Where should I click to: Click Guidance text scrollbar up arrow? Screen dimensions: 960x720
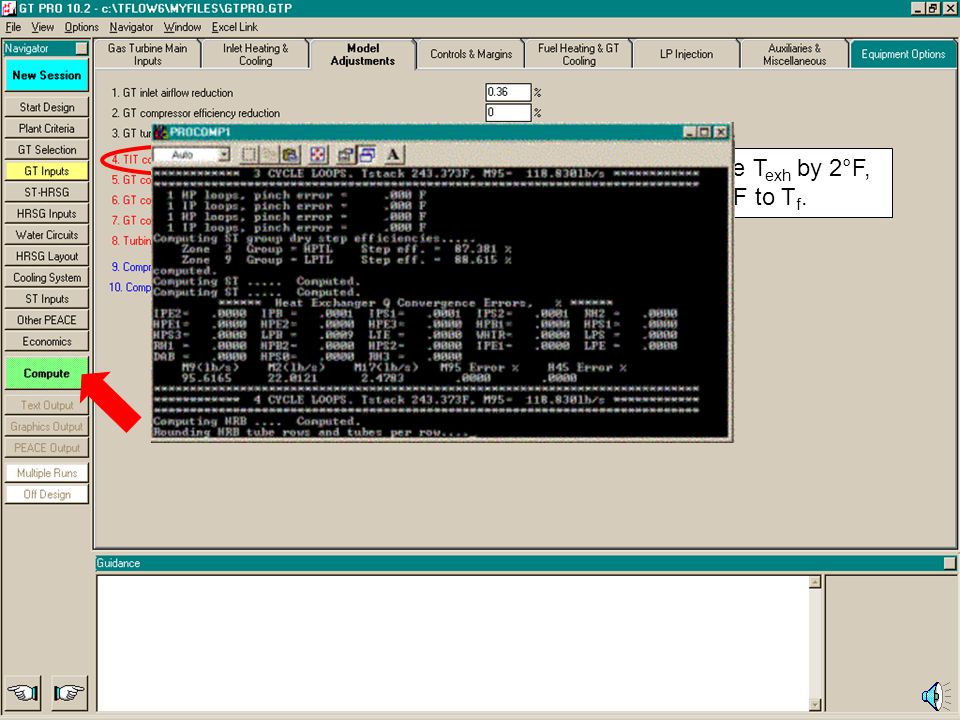(815, 582)
